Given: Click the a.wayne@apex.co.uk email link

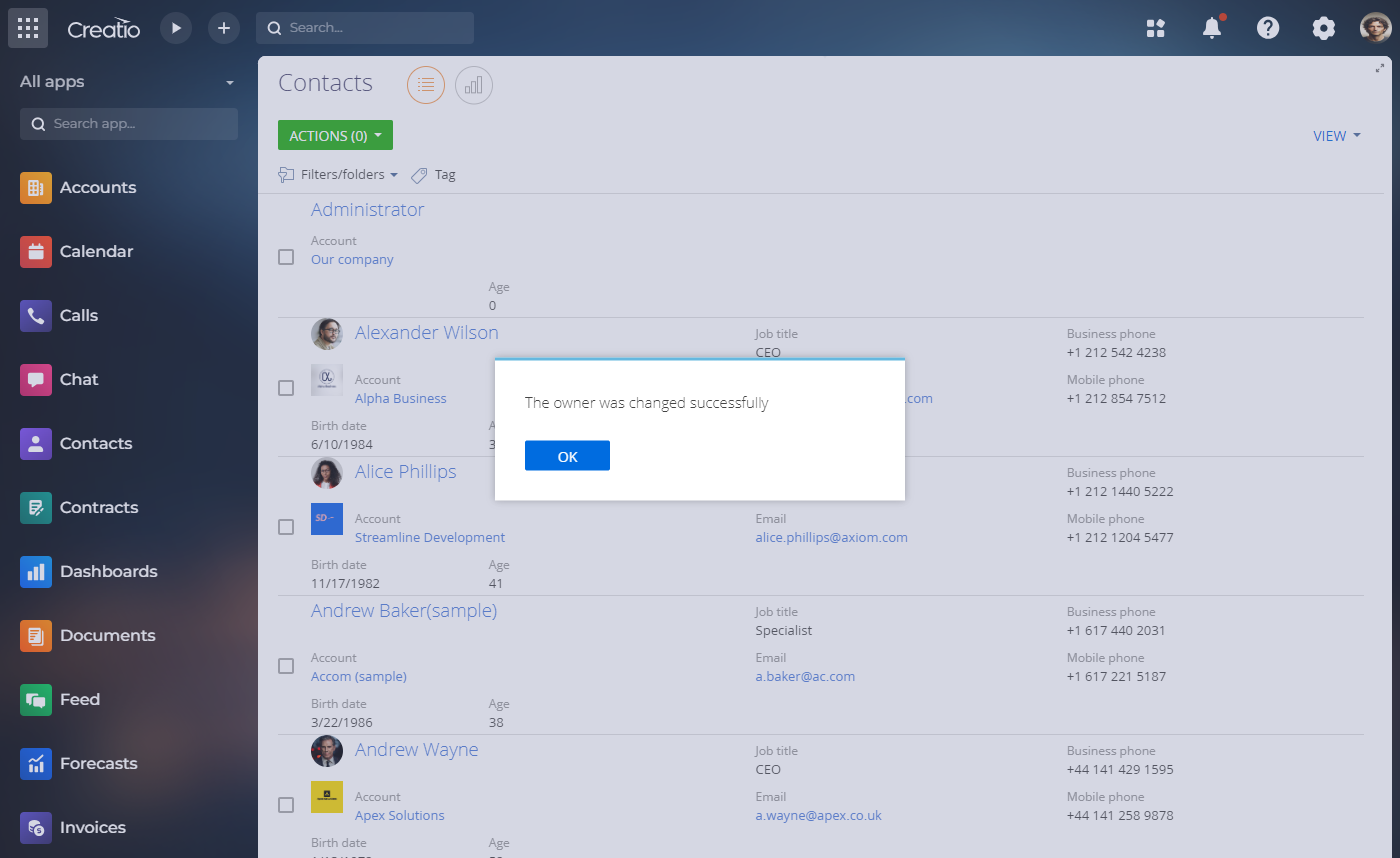Looking at the screenshot, I should tap(819, 816).
